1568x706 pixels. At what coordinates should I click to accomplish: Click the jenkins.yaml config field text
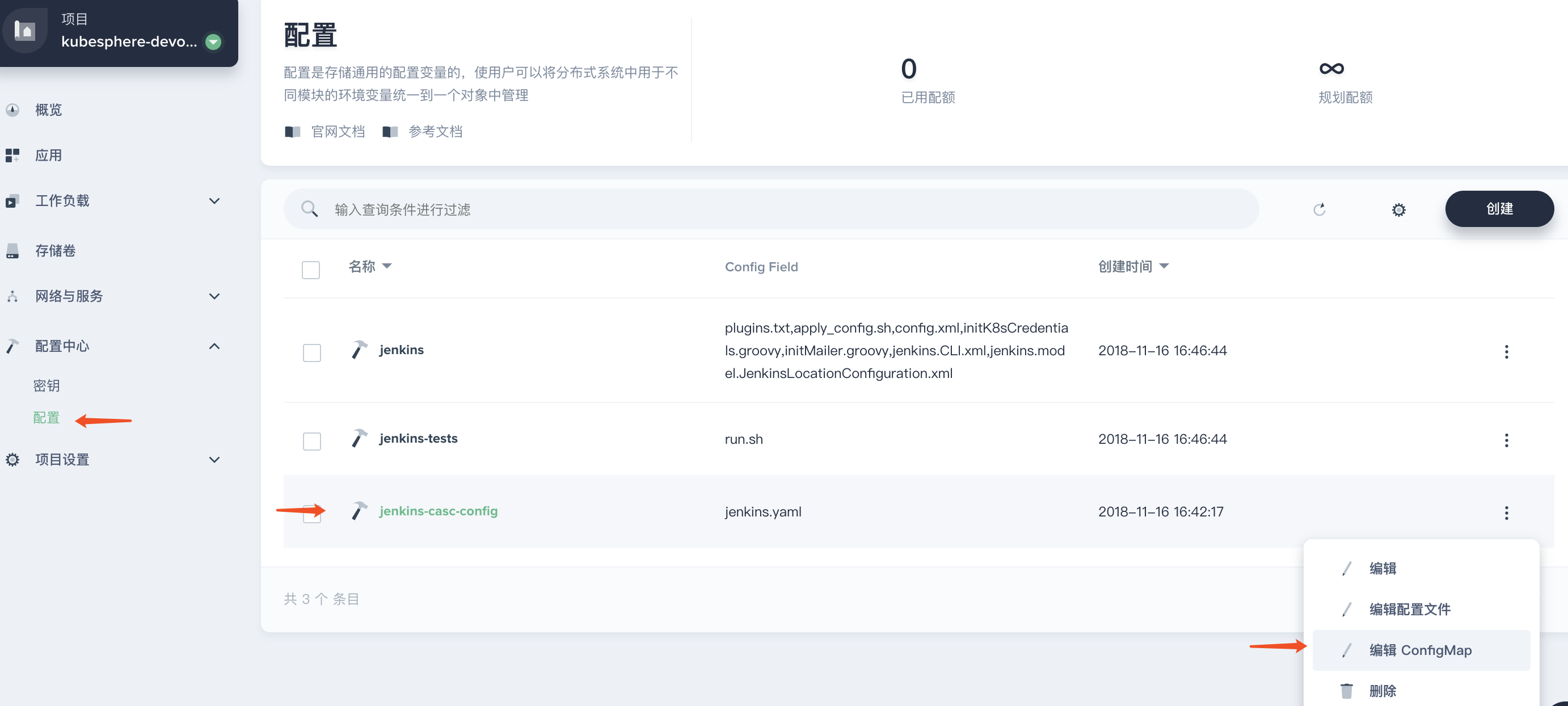tap(762, 512)
